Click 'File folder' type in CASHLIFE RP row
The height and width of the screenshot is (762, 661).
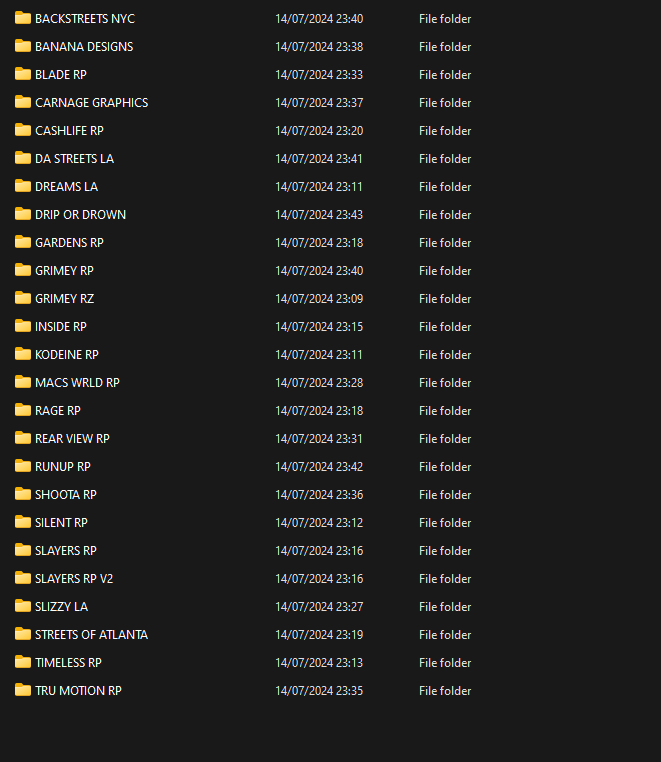(445, 131)
